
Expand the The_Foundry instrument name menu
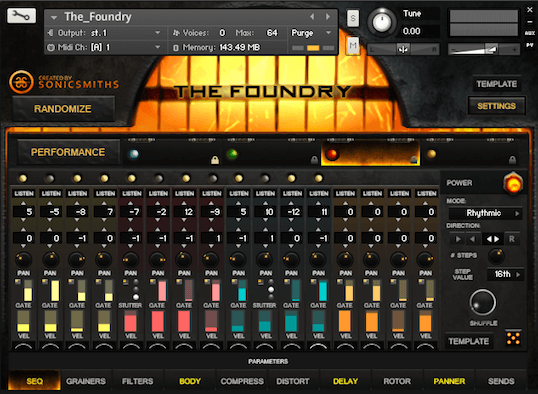coord(54,17)
